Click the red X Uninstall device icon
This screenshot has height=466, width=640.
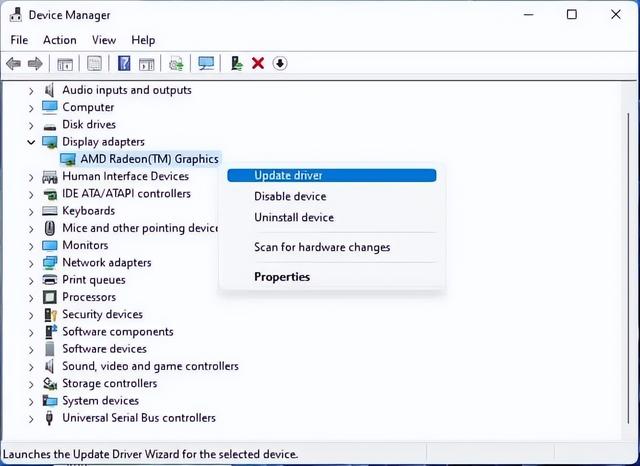coord(258,64)
